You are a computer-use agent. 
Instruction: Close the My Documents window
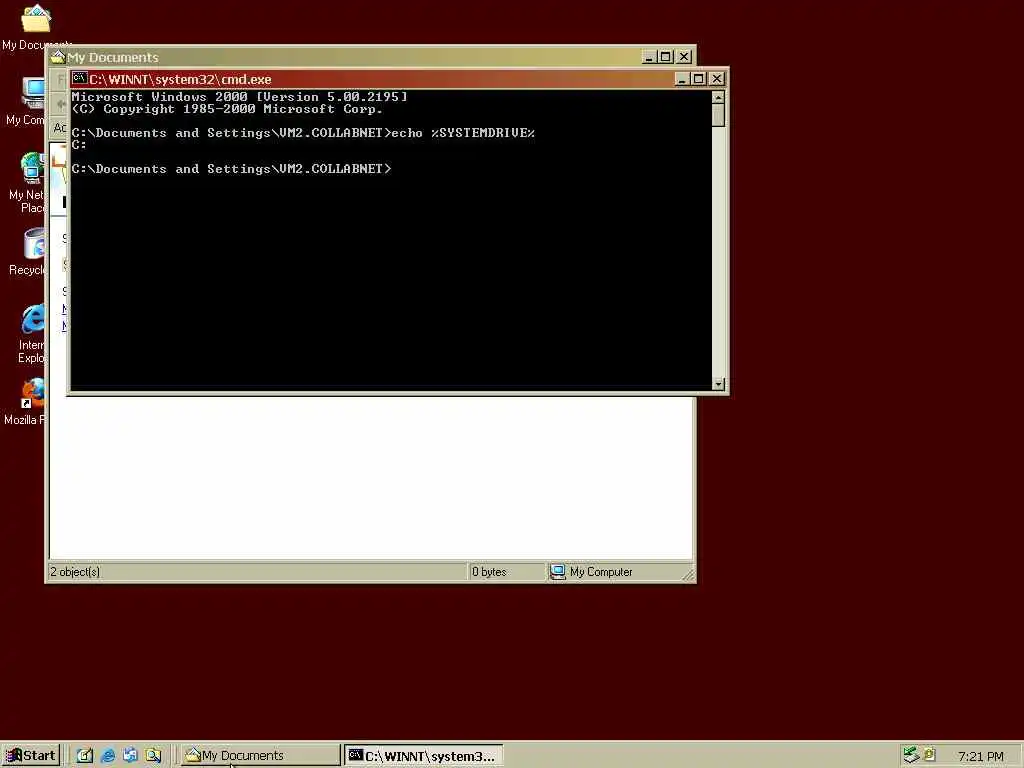[x=684, y=57]
